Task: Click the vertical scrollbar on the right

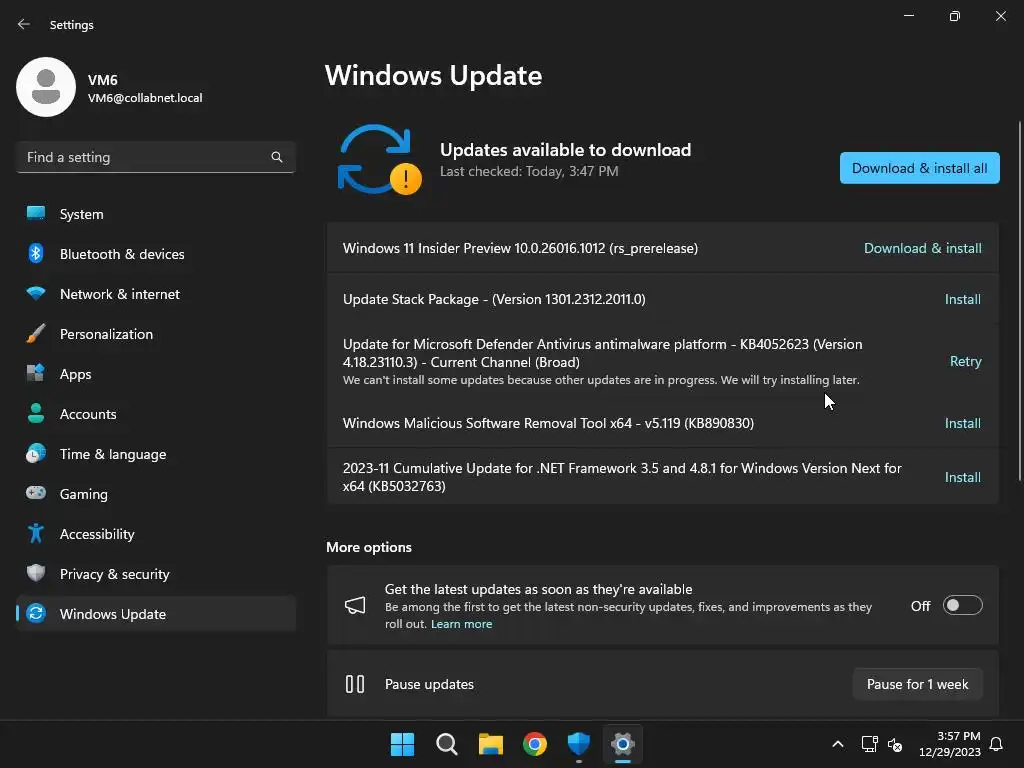Action: (1019, 300)
